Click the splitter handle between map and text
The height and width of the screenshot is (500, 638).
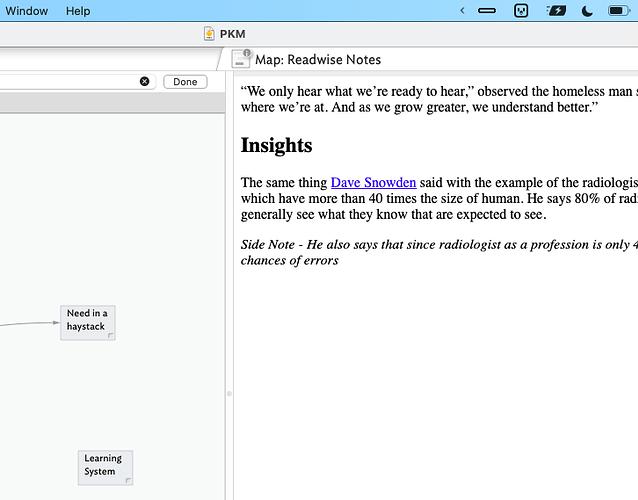click(229, 393)
